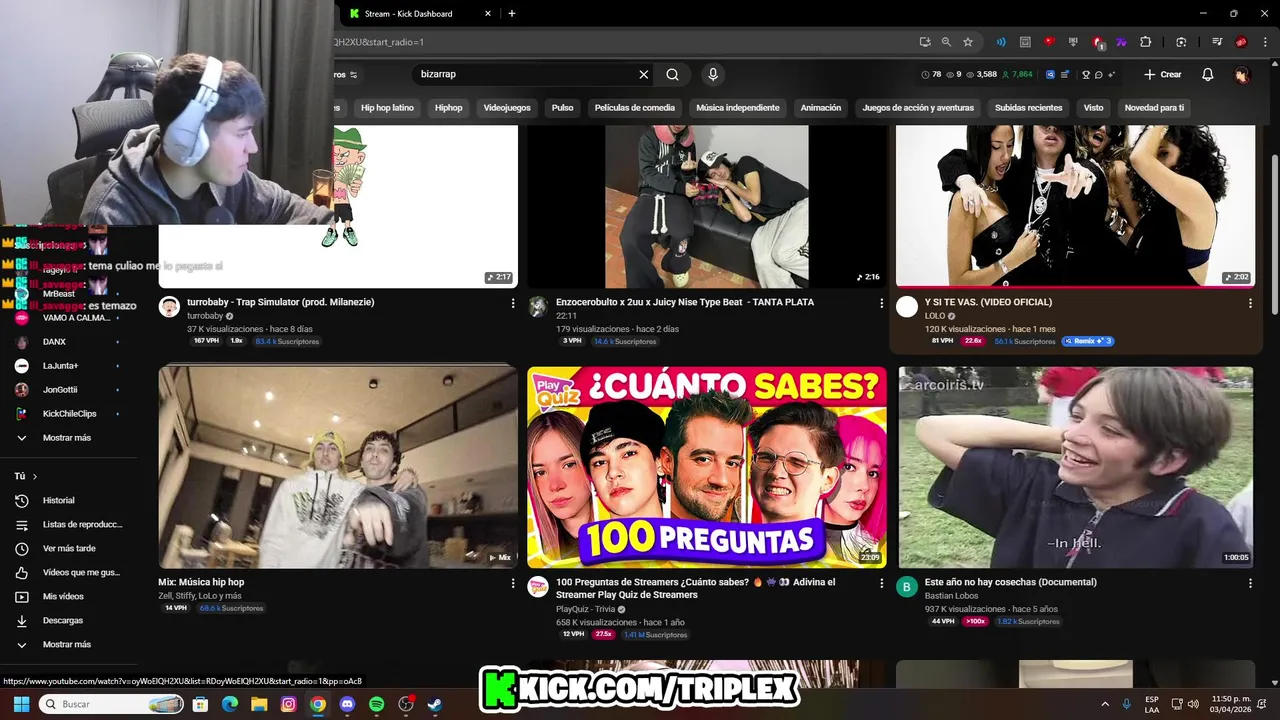Open Steam from the taskbar

pos(435,704)
